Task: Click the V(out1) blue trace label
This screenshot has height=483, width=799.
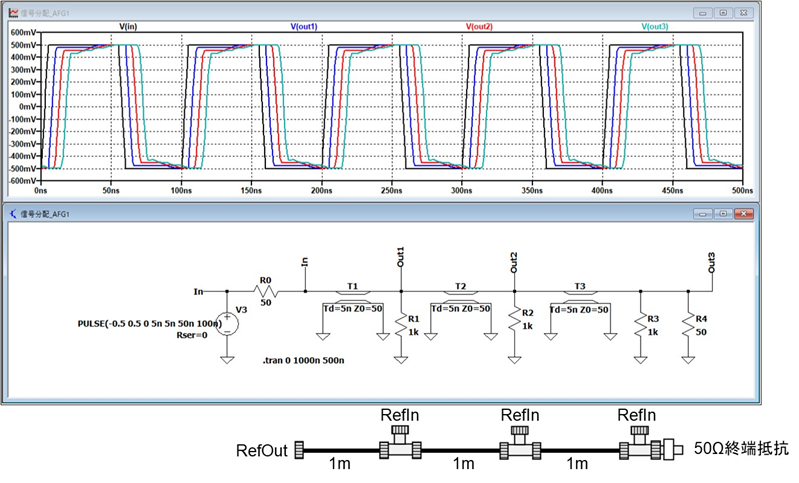Action: [303, 25]
